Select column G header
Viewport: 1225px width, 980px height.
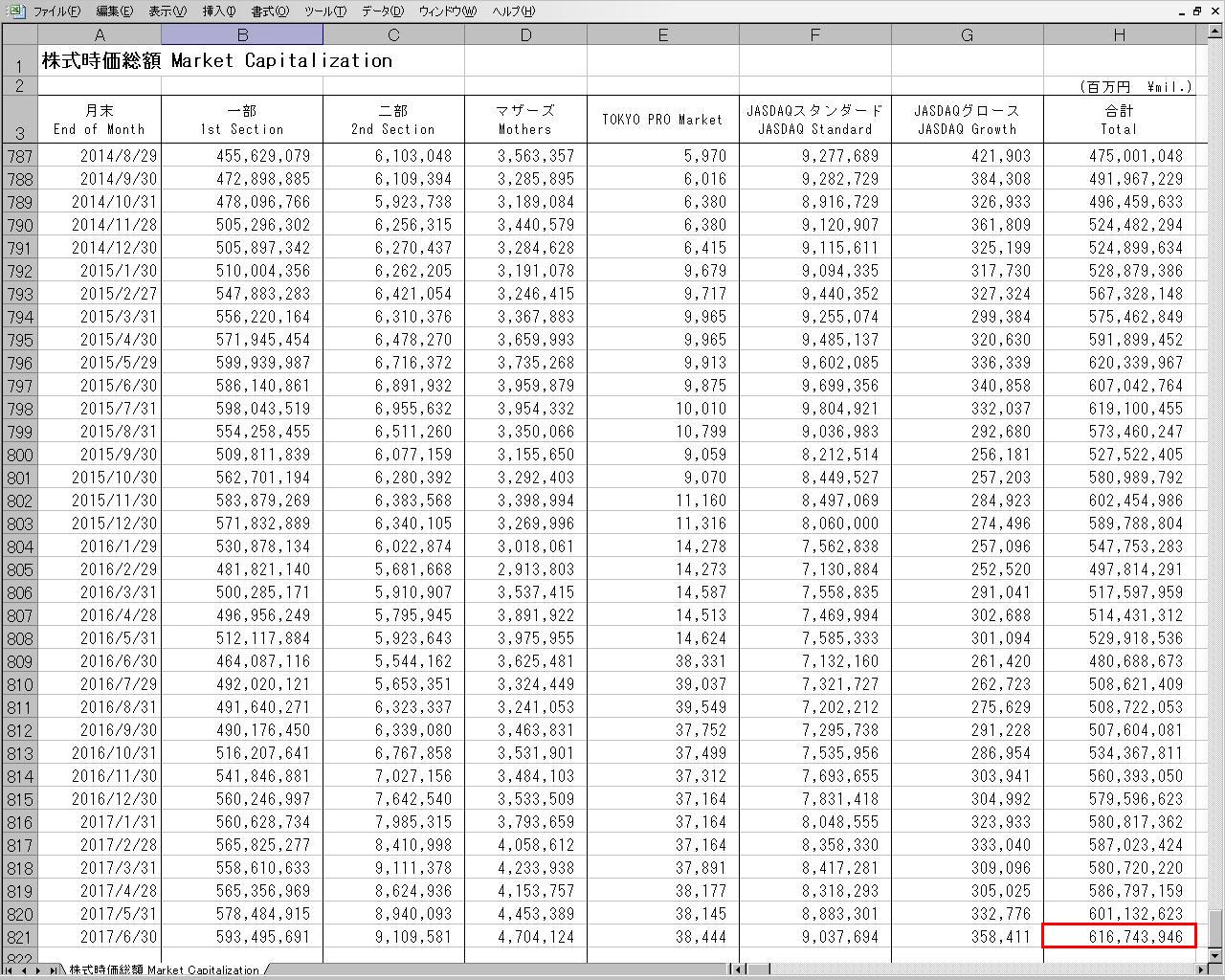968,35
